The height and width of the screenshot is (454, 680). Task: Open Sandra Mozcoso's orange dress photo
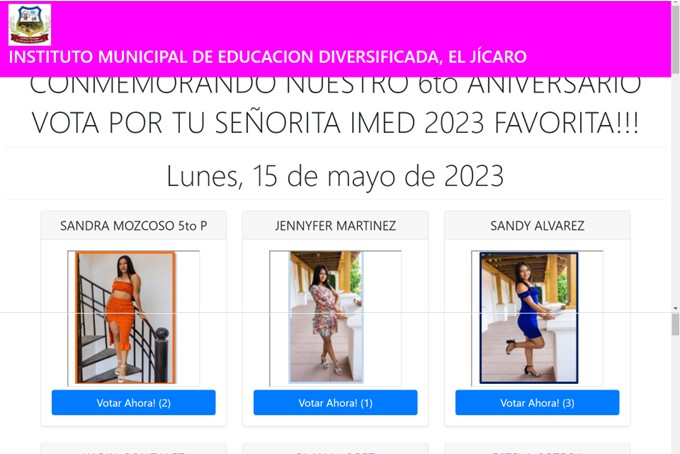[125, 317]
